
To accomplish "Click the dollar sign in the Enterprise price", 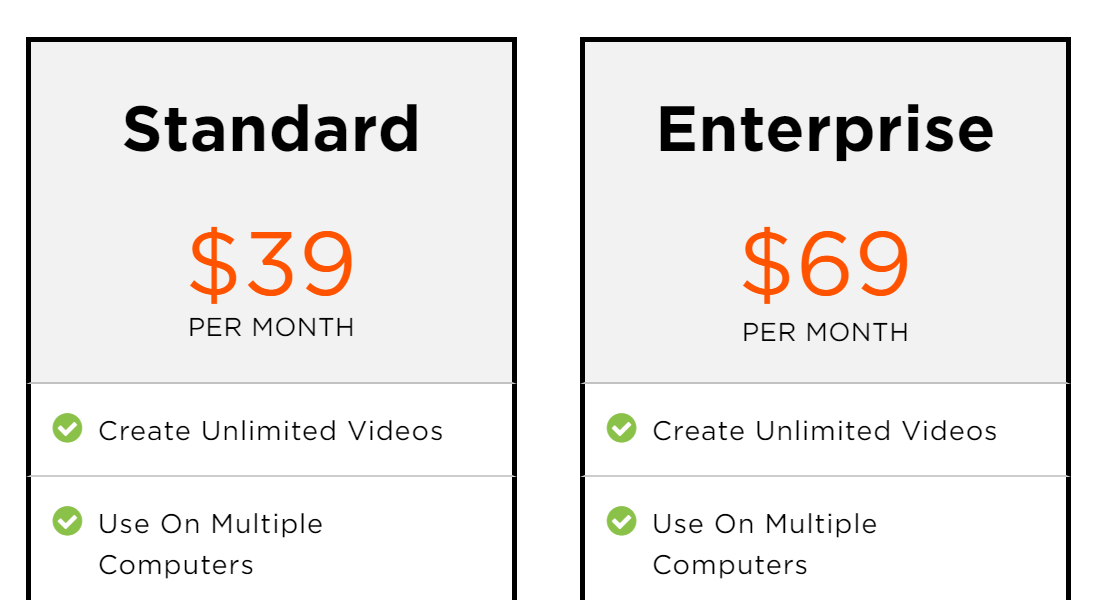I will pos(764,265).
